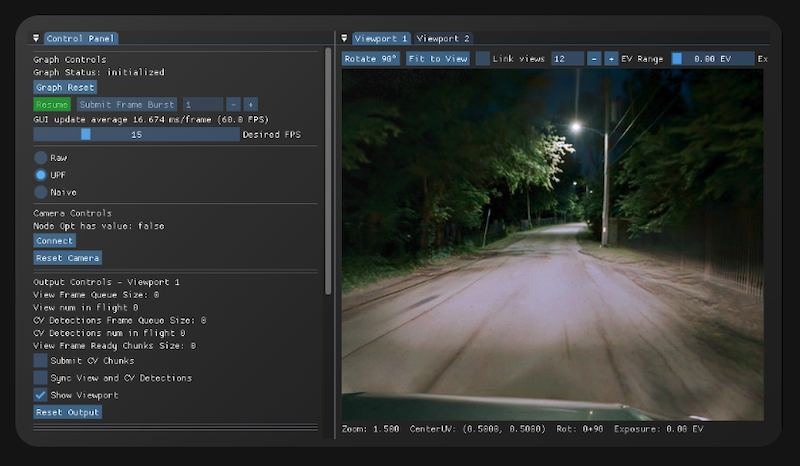
Task: Uncheck the Show Viewport checkbox
Action: tap(41, 395)
